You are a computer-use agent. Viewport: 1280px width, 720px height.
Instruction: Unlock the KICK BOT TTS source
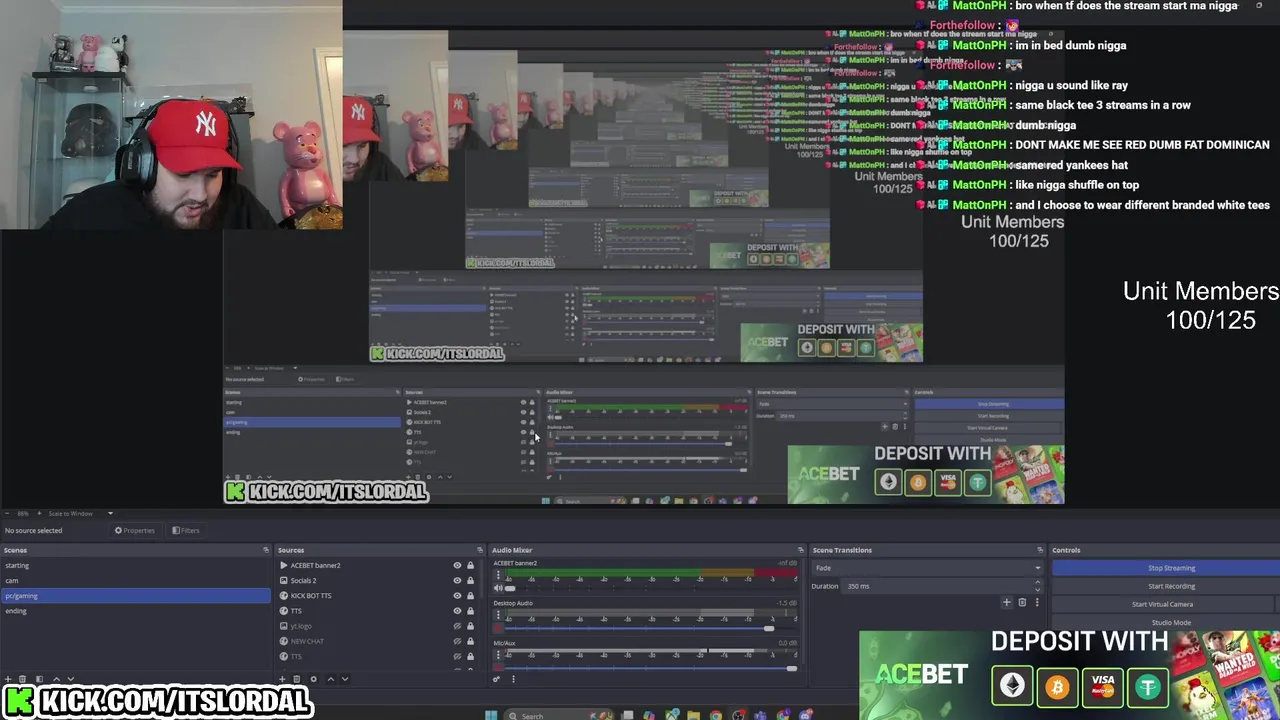click(470, 596)
